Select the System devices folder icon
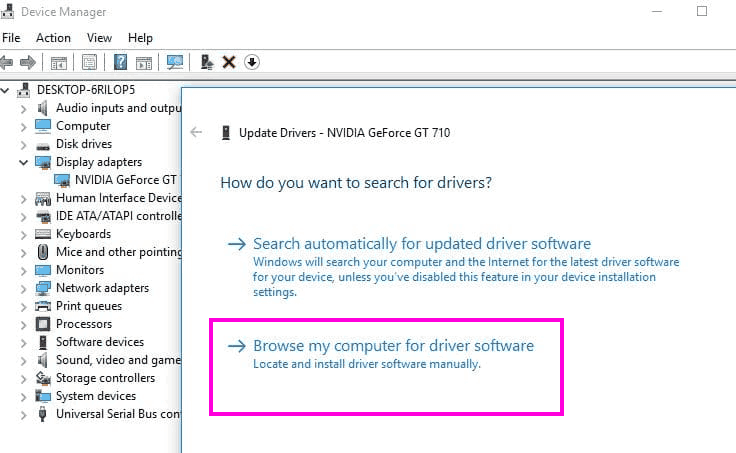This screenshot has height=453, width=736. tap(43, 396)
